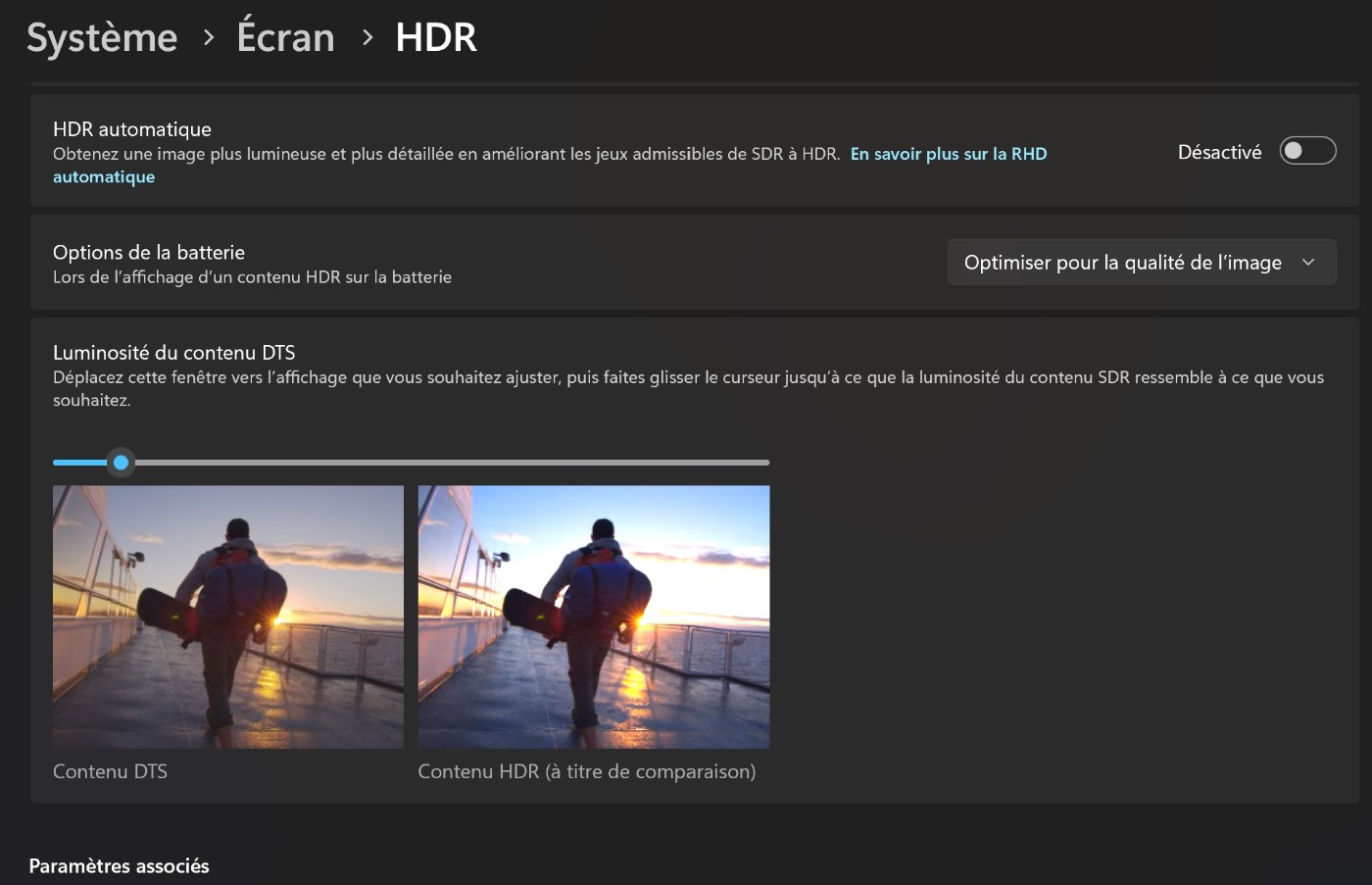The image size is (1372, 885).
Task: Click 'Contenu HDR (à titre de comparaison)' caption
Action: point(586,771)
